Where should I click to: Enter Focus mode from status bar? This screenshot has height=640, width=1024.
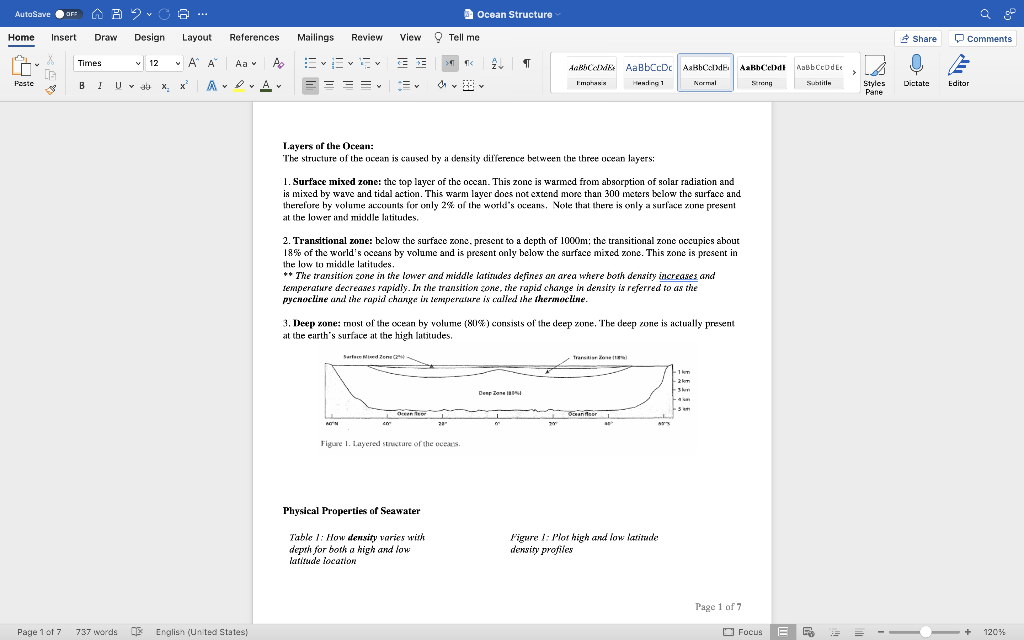[x=743, y=632]
